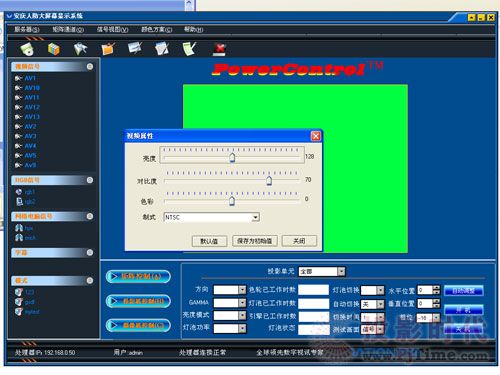
Task: Click the camera icon beside AV1
Action: tap(18, 78)
